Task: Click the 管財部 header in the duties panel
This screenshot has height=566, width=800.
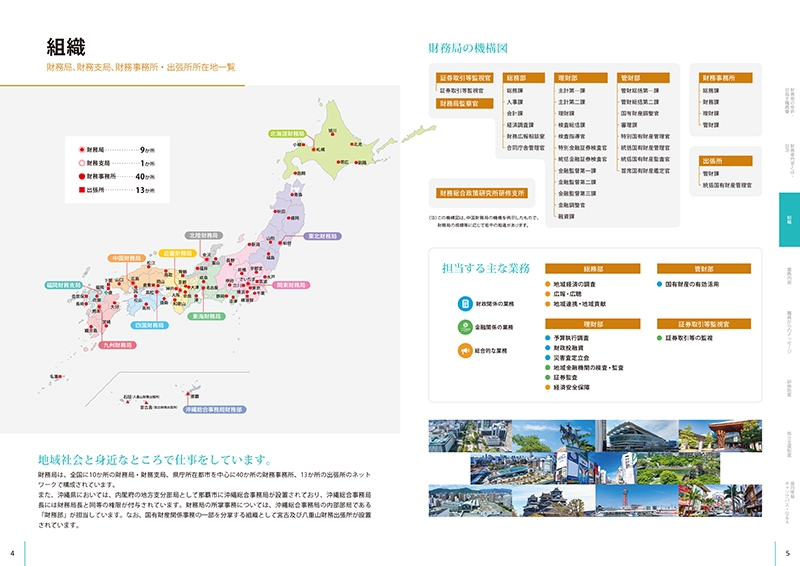Action: pos(704,269)
